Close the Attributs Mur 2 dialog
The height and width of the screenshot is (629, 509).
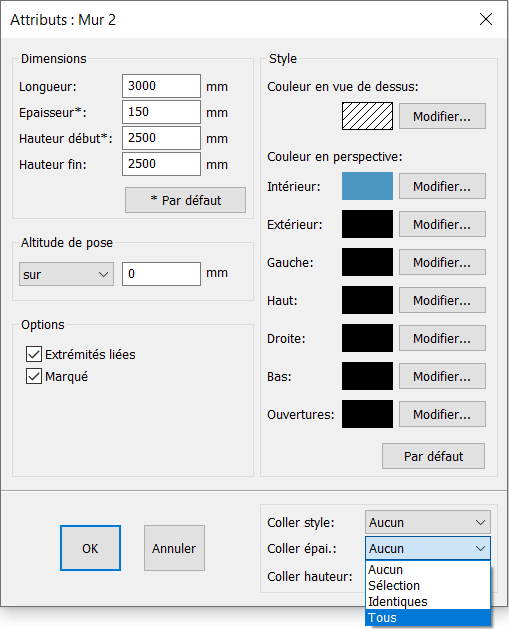486,19
